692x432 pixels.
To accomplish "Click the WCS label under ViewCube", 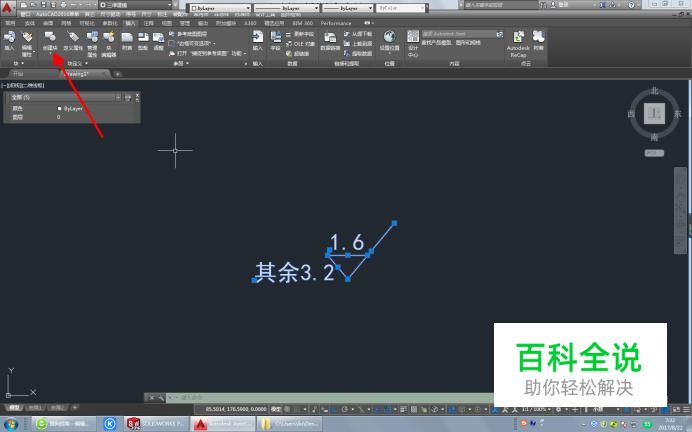I will point(654,153).
